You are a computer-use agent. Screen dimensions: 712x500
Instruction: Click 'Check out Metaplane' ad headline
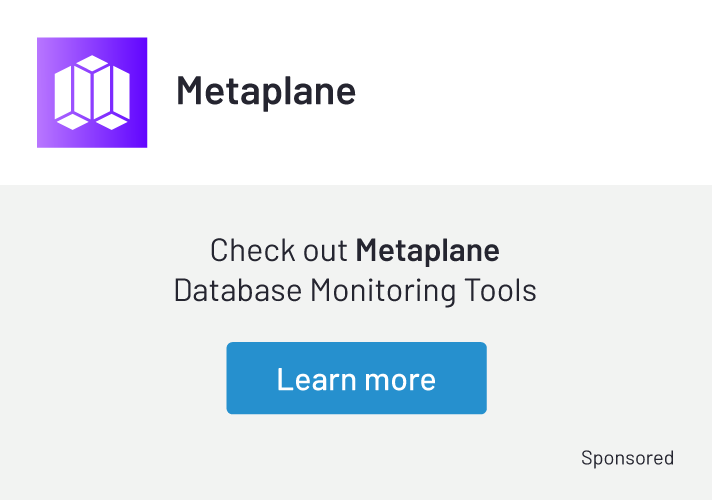[355, 249]
